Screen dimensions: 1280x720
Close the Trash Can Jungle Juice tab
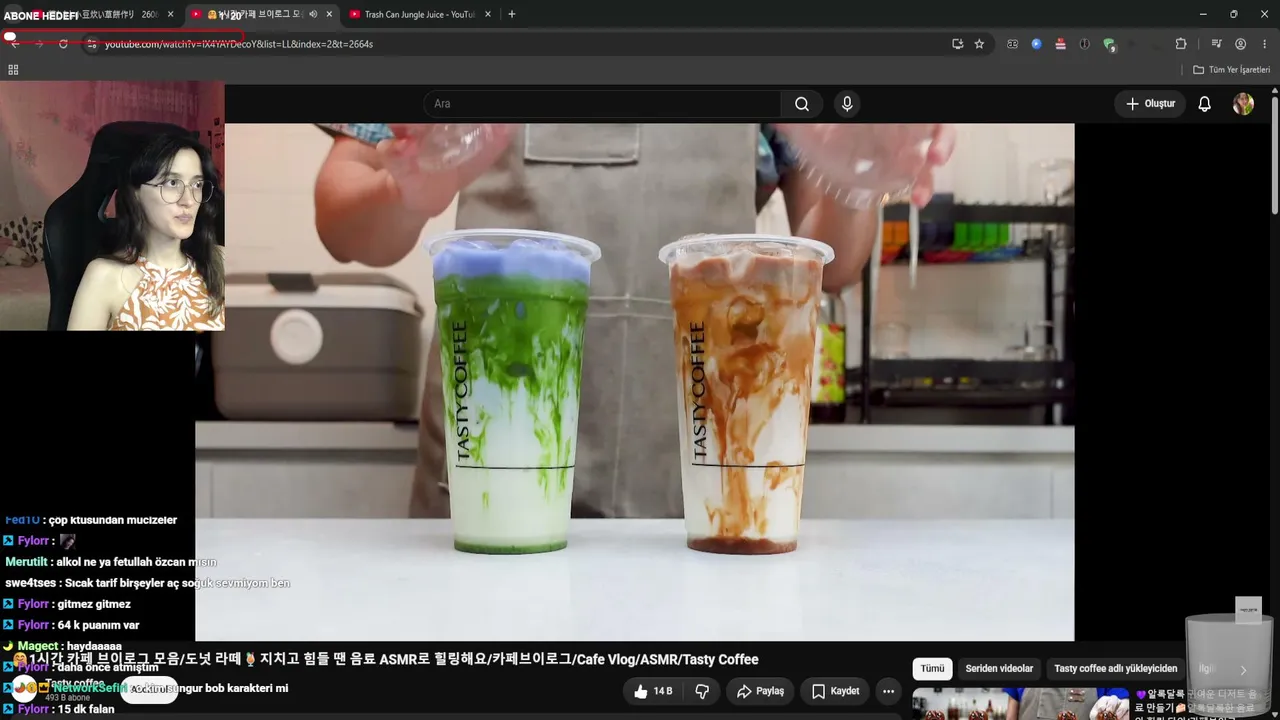click(x=487, y=15)
